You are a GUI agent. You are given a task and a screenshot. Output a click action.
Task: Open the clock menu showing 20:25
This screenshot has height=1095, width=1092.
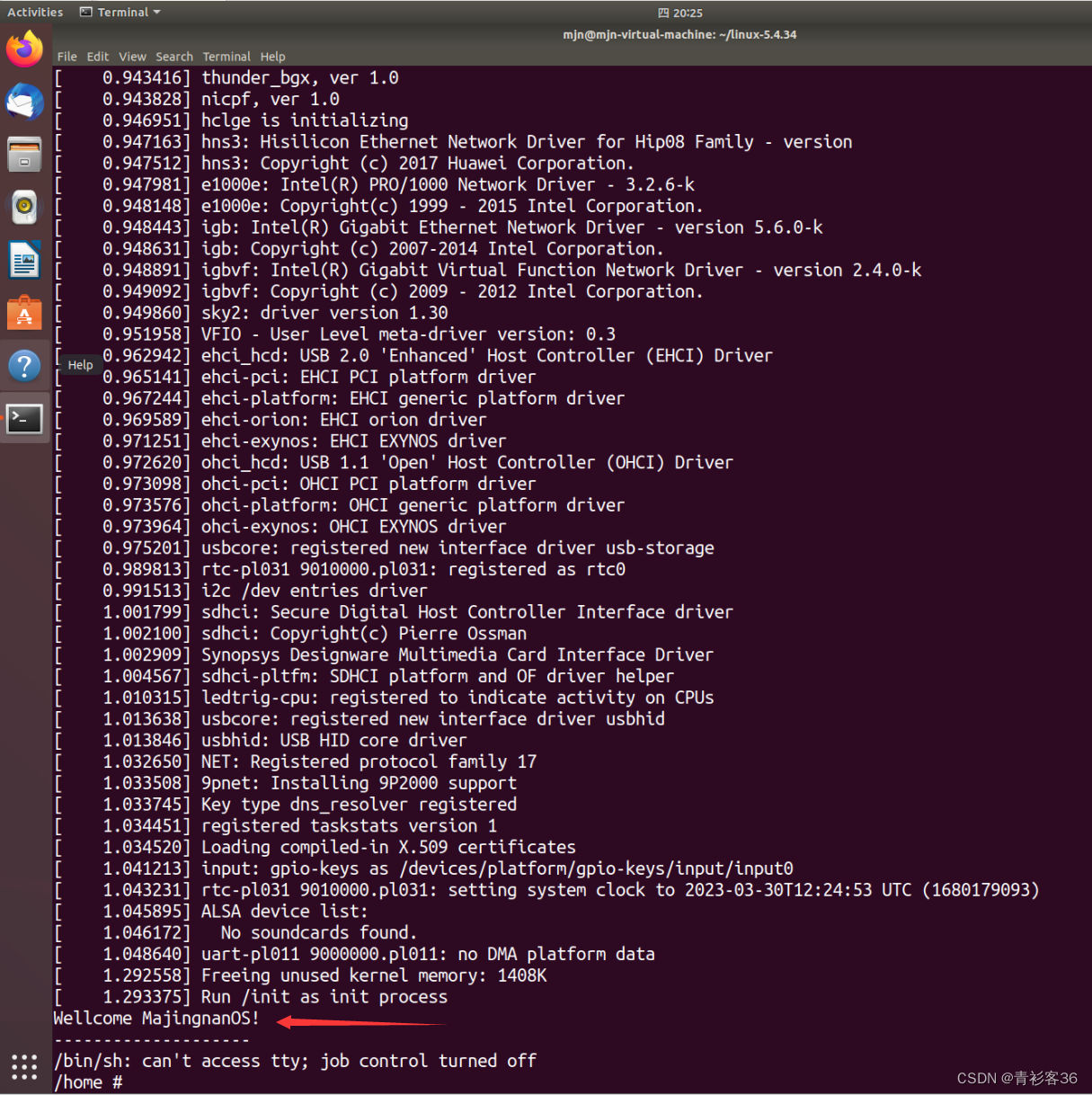(x=680, y=12)
